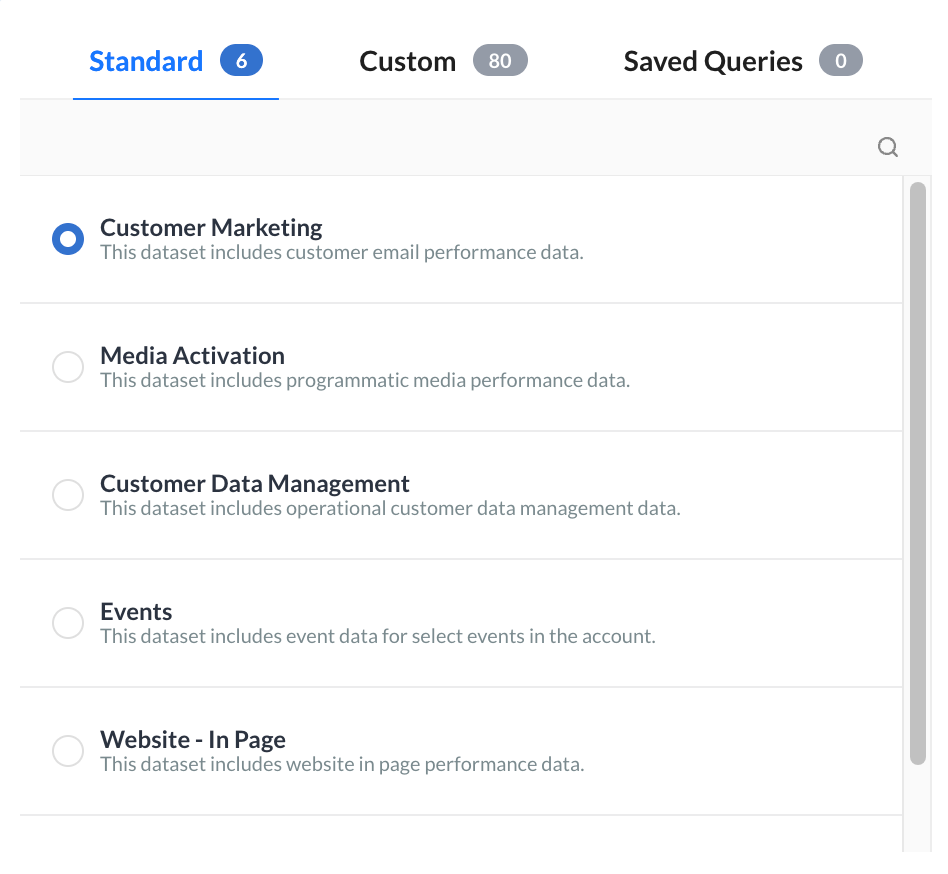The image size is (948, 874).
Task: Click the Saved Queries badge showing 0
Action: (840, 61)
